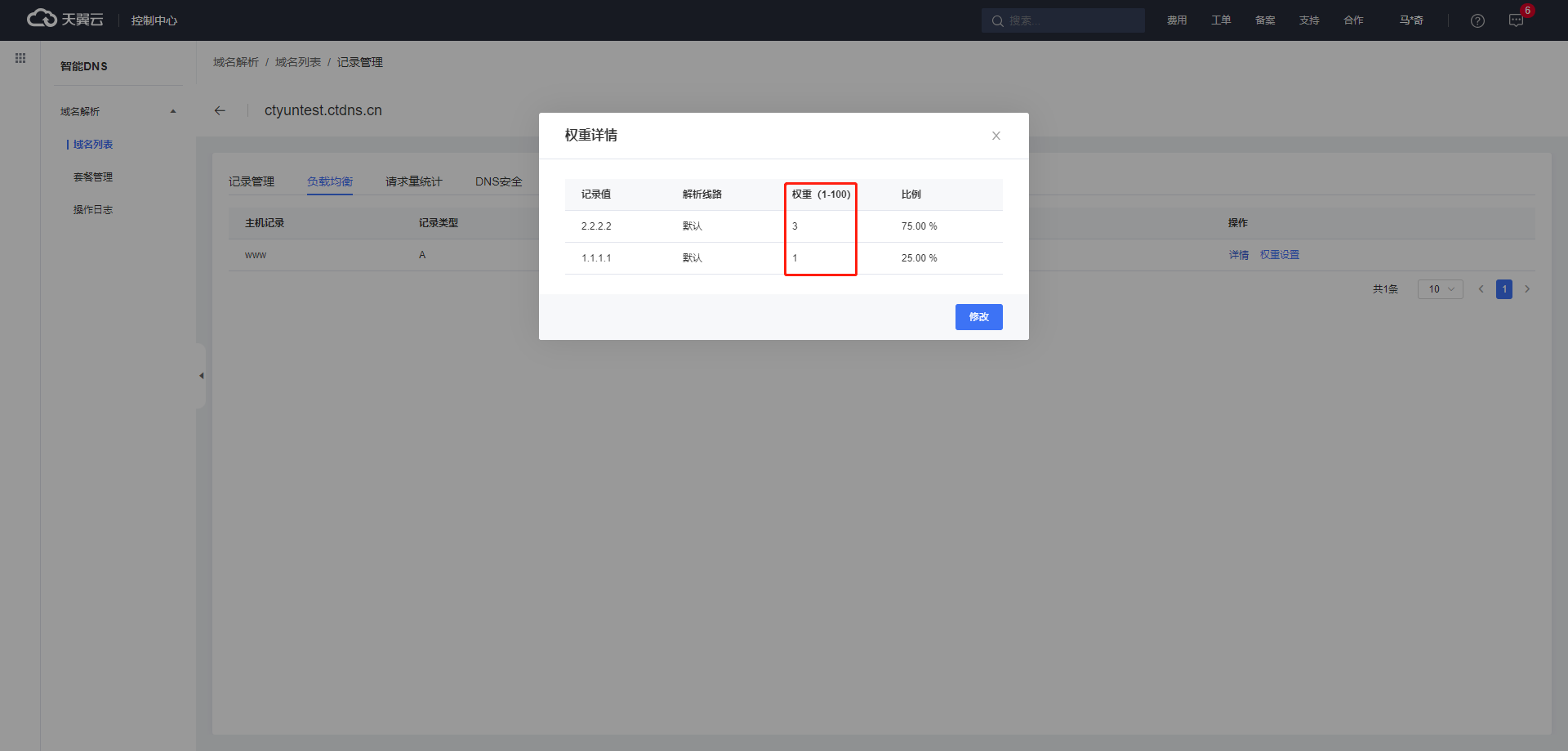Select page number 1 in the pagination
1568x751 pixels.
(1504, 289)
